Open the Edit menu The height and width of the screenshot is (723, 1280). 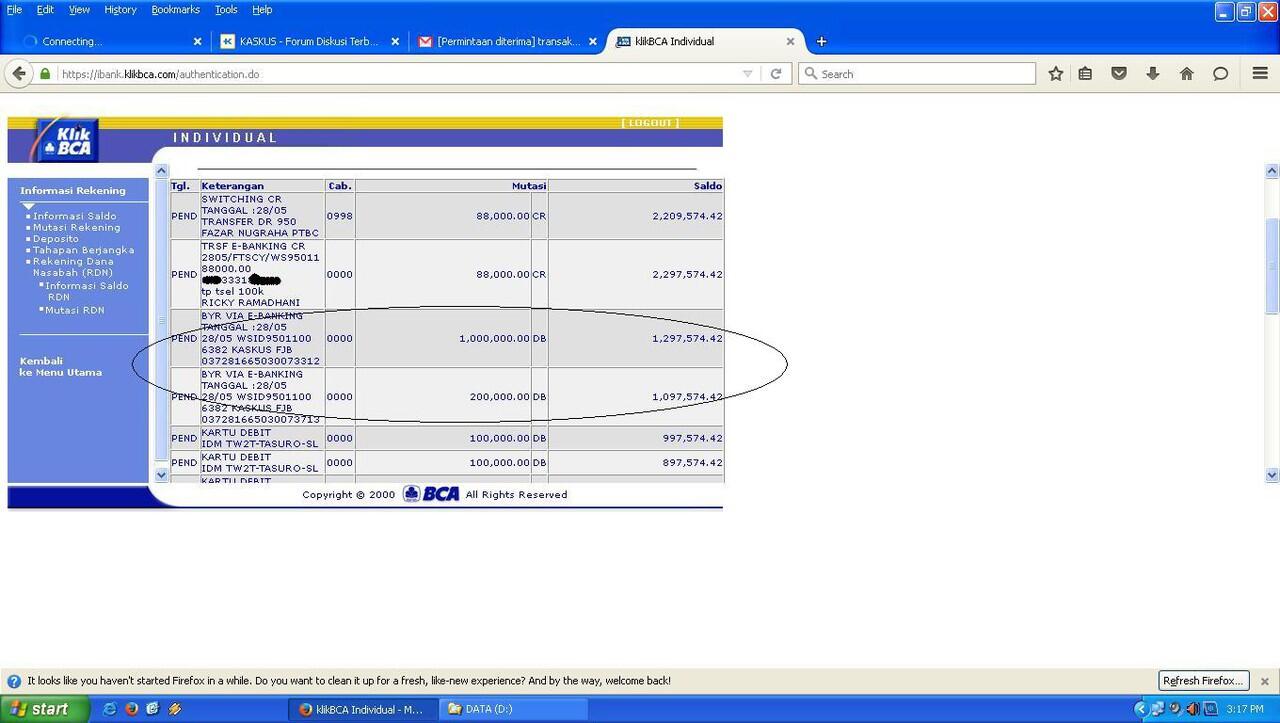tap(46, 10)
